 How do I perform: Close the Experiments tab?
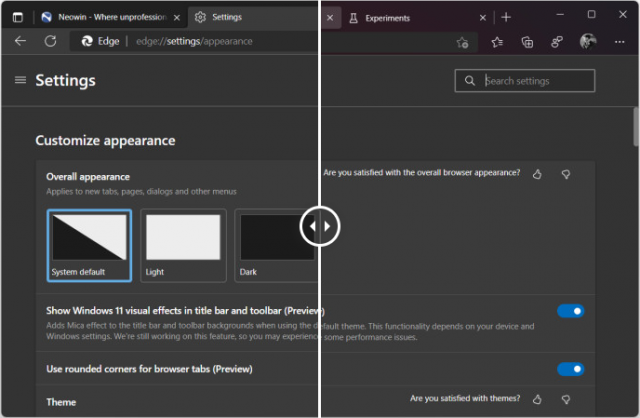pos(483,18)
